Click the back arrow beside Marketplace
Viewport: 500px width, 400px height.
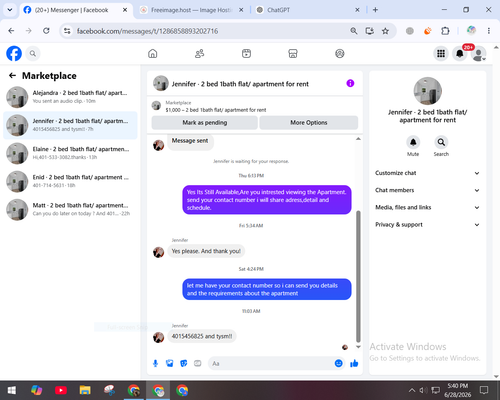pyautogui.click(x=12, y=76)
